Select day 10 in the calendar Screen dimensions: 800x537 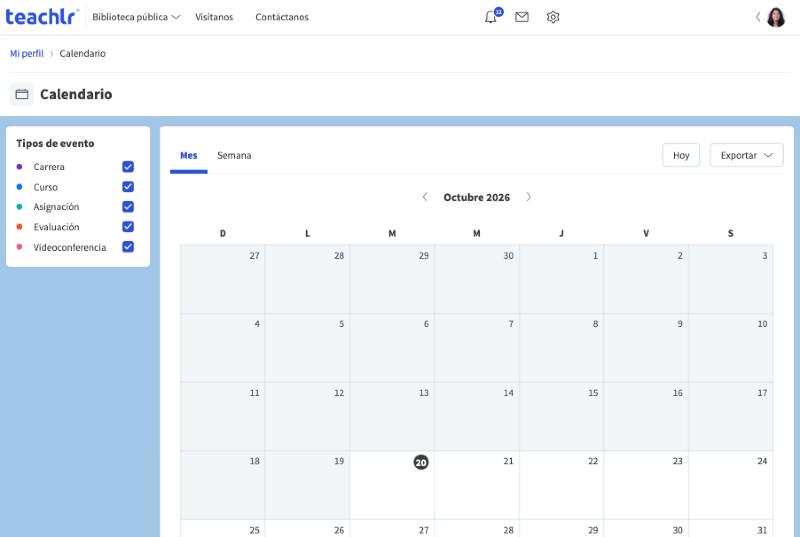[731, 348]
